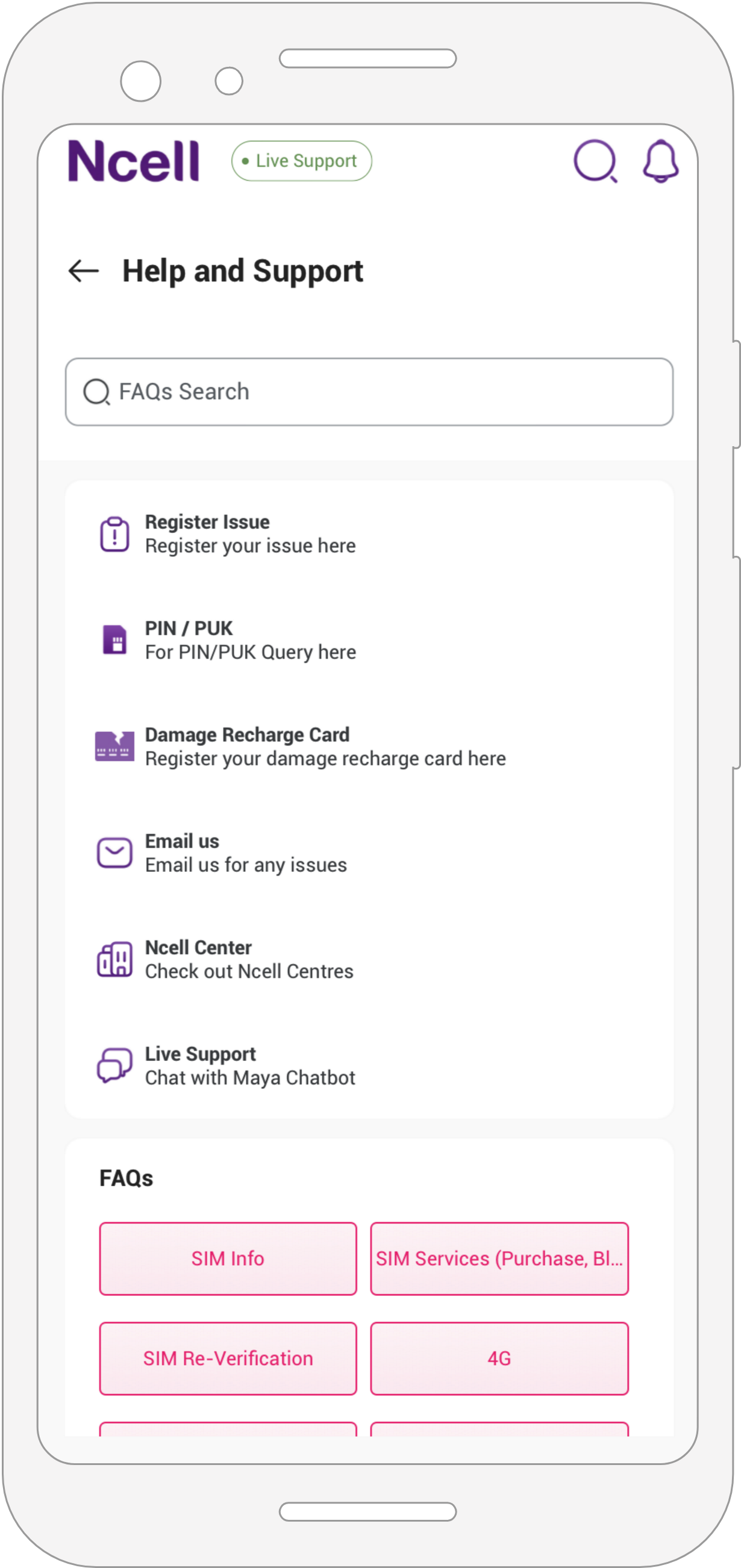Focus the FAQs Search field
741x1568 pixels.
point(369,391)
